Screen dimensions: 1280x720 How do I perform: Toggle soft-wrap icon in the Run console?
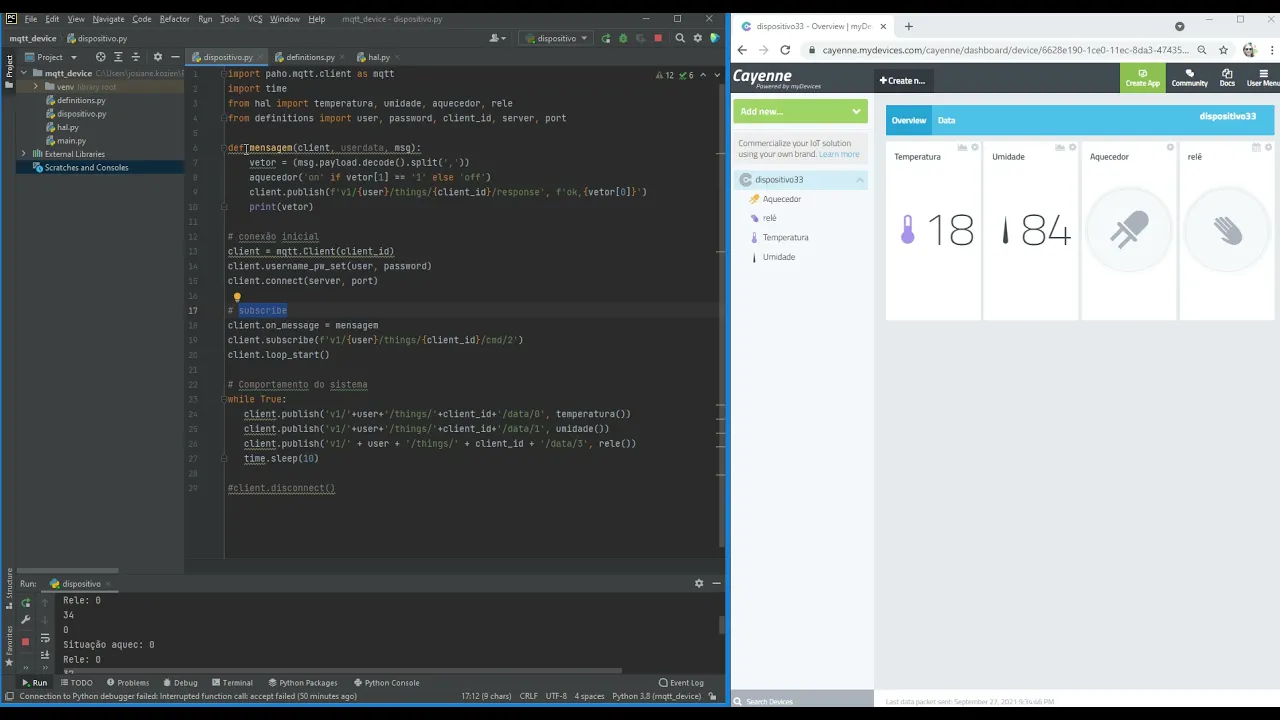[45, 638]
